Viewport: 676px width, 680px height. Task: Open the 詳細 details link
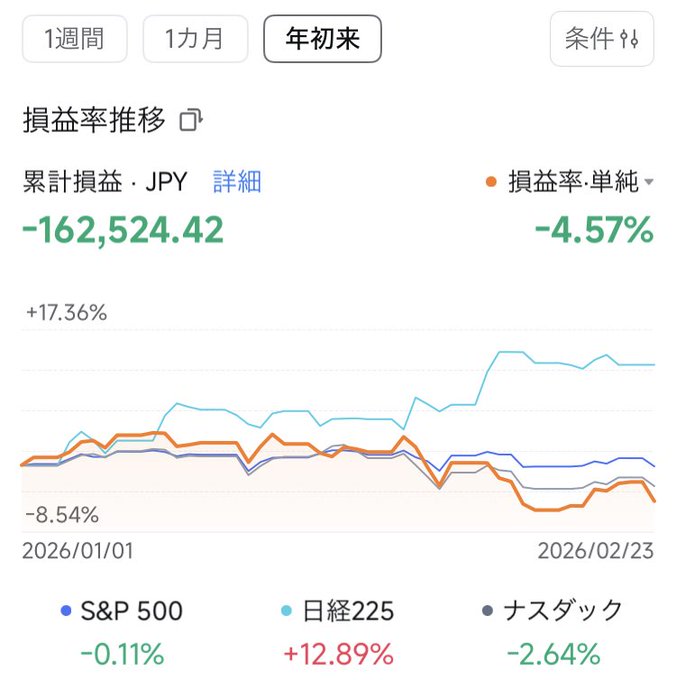point(237,181)
